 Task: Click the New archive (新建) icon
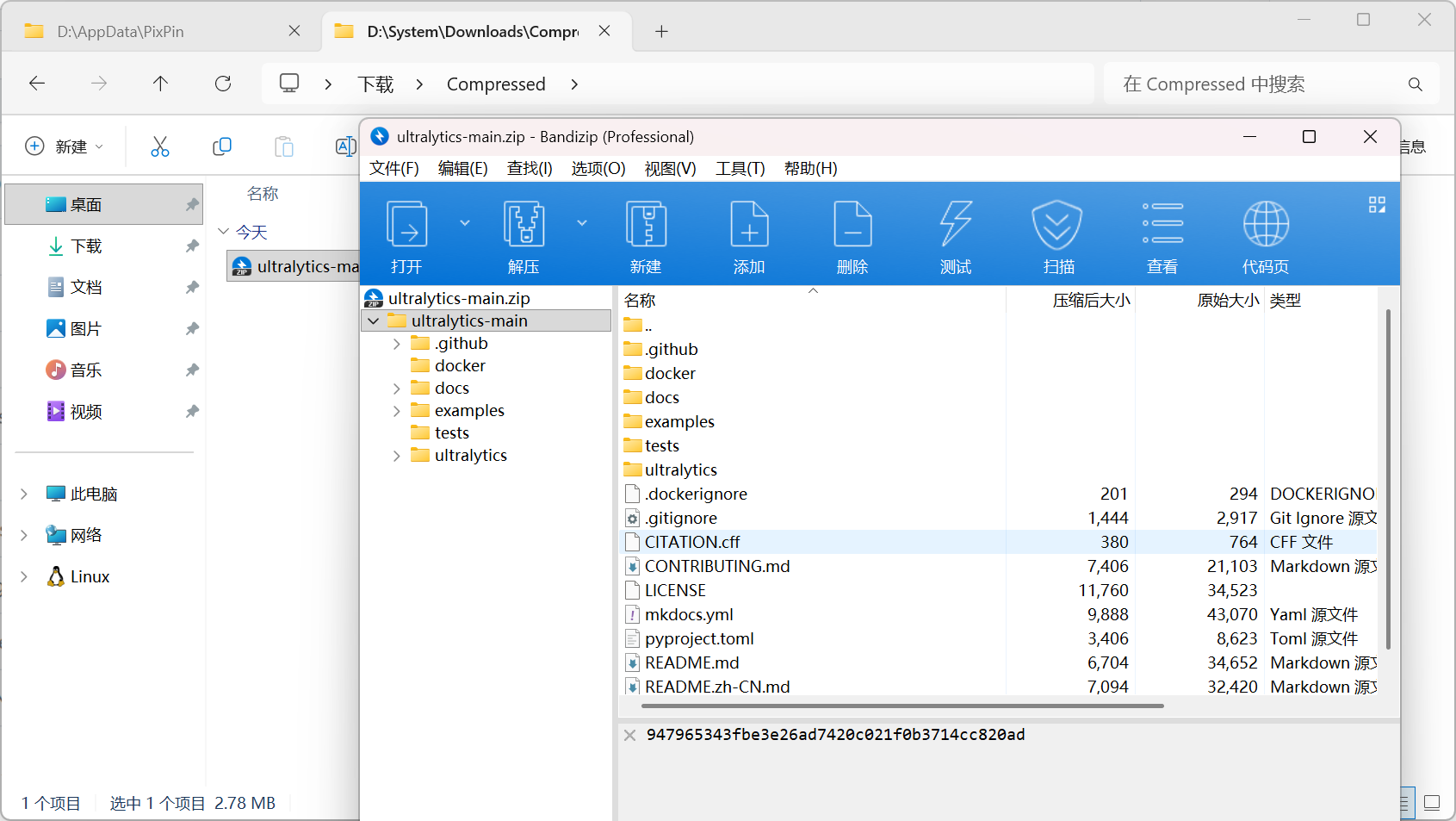click(x=646, y=226)
